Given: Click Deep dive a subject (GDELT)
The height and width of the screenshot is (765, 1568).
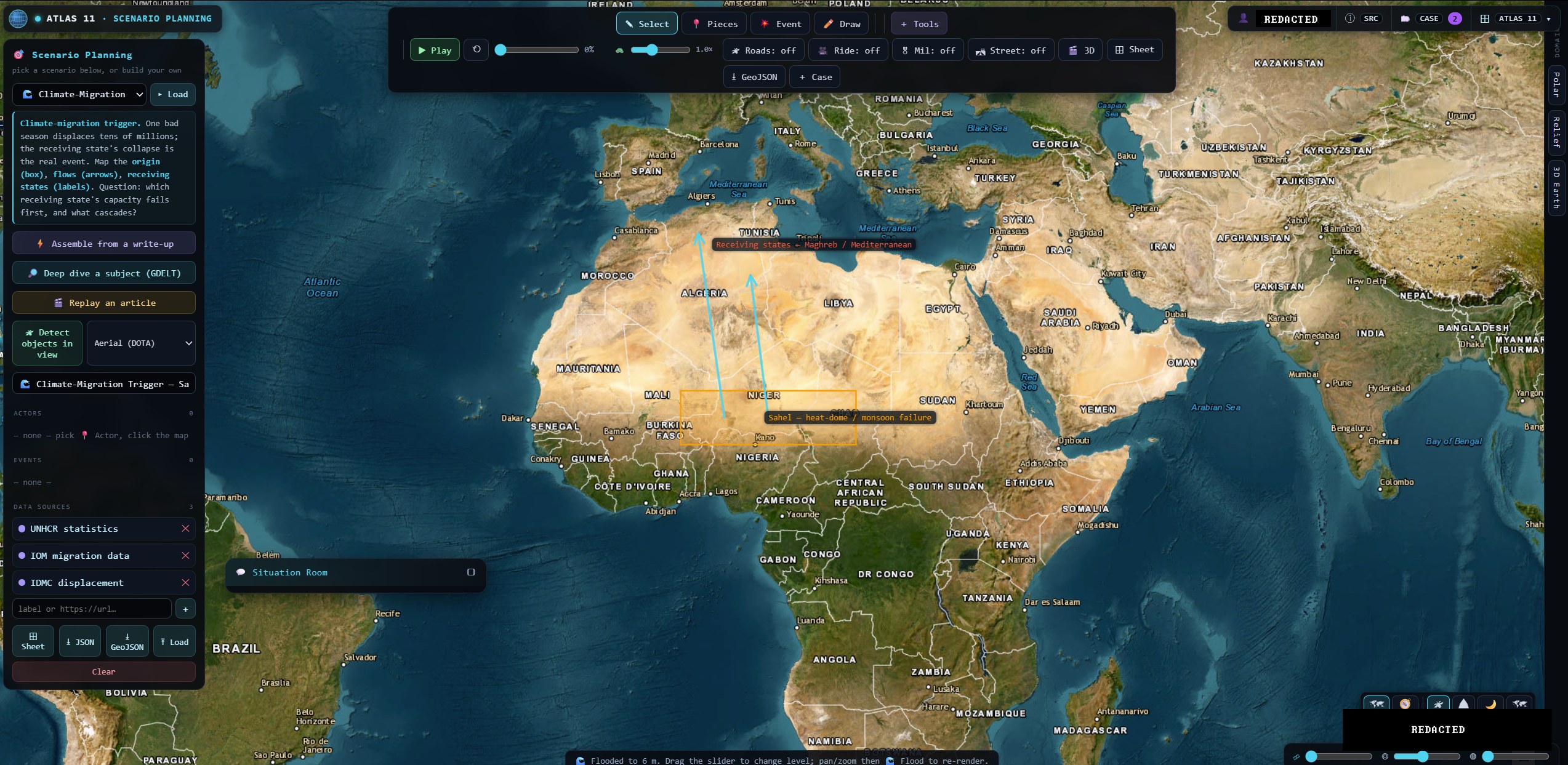Looking at the screenshot, I should click(104, 273).
